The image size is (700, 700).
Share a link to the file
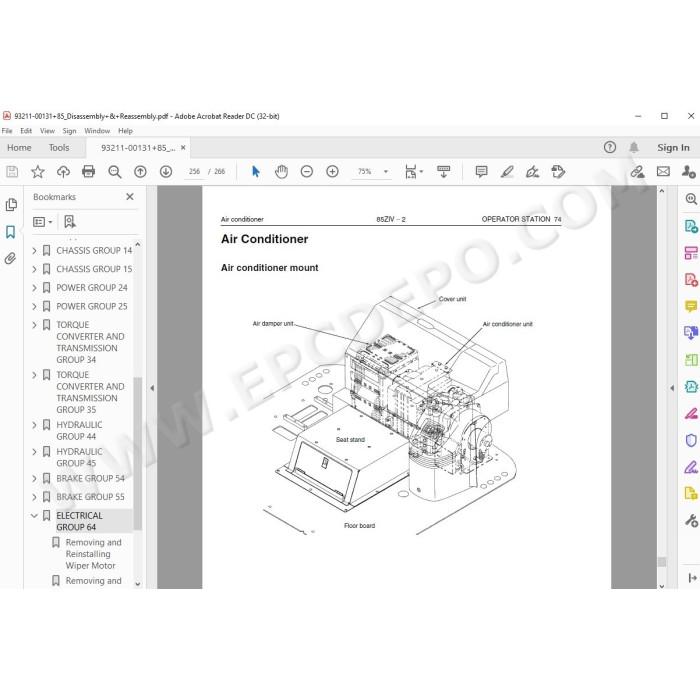point(638,171)
